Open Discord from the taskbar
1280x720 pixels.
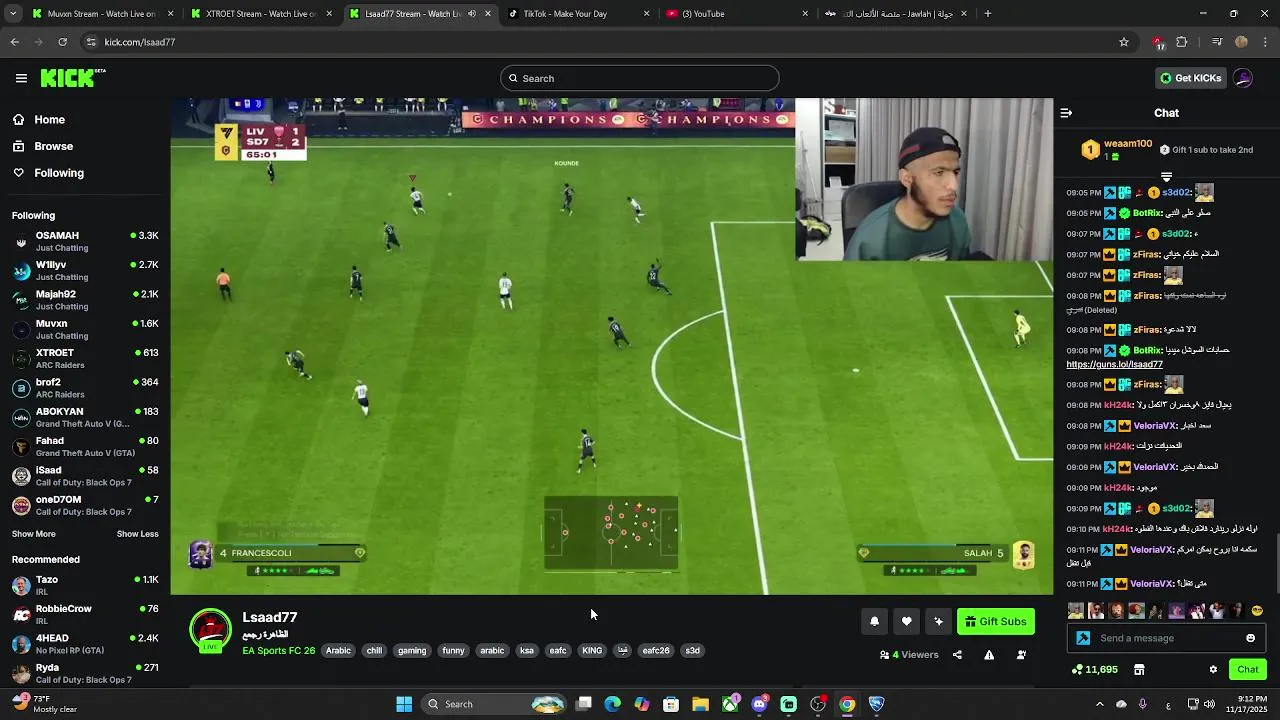[759, 704]
